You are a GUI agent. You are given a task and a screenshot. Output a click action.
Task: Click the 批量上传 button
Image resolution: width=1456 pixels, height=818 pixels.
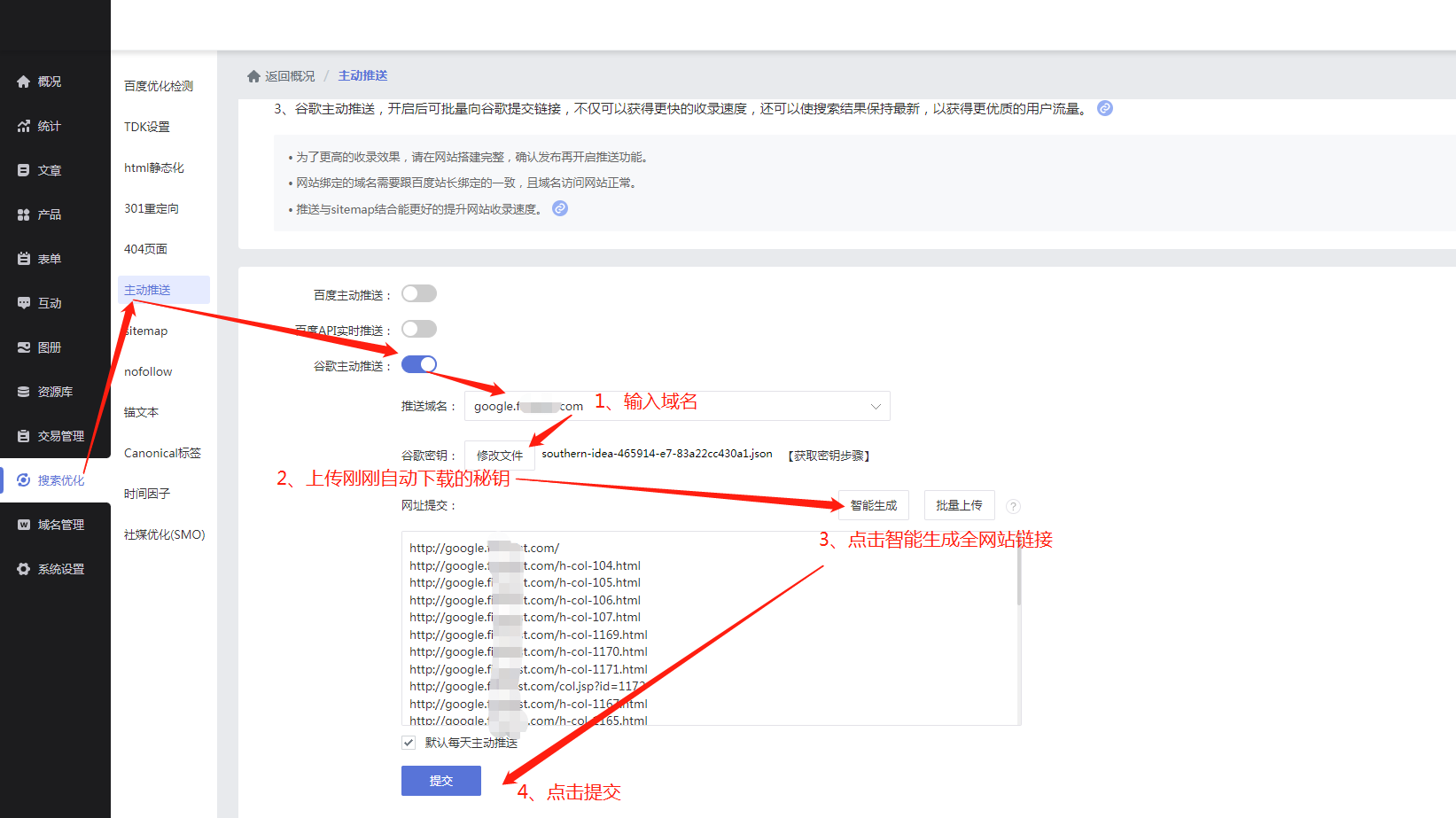click(x=959, y=505)
